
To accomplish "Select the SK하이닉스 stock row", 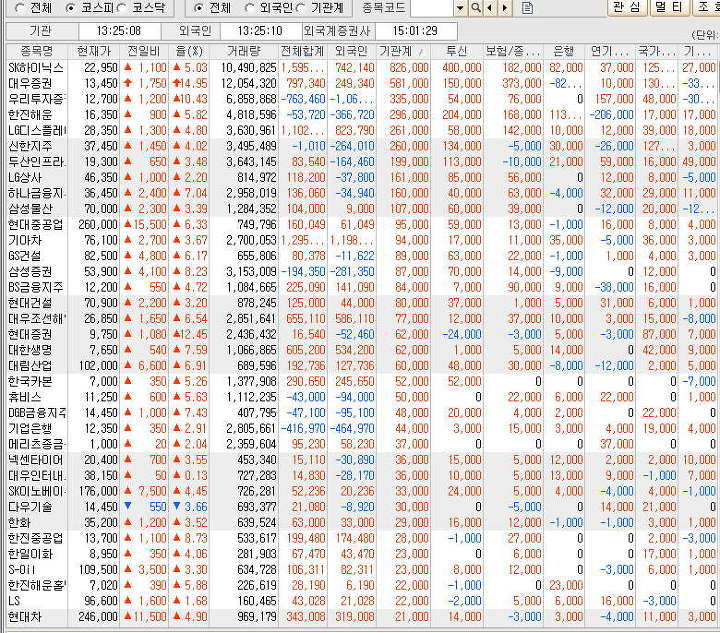I will 361,68.
